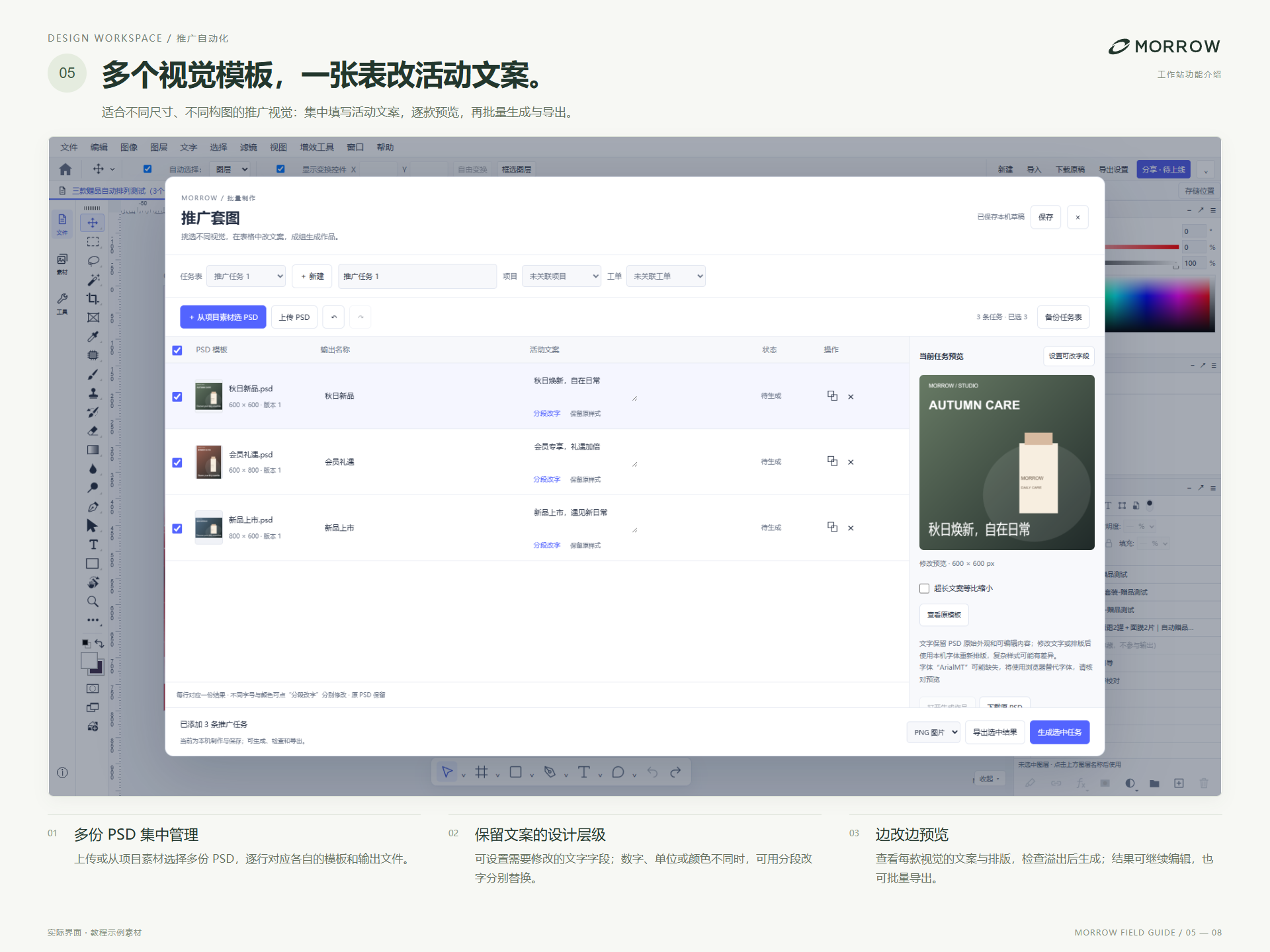Click the 设置可改字段 button

point(1069,356)
